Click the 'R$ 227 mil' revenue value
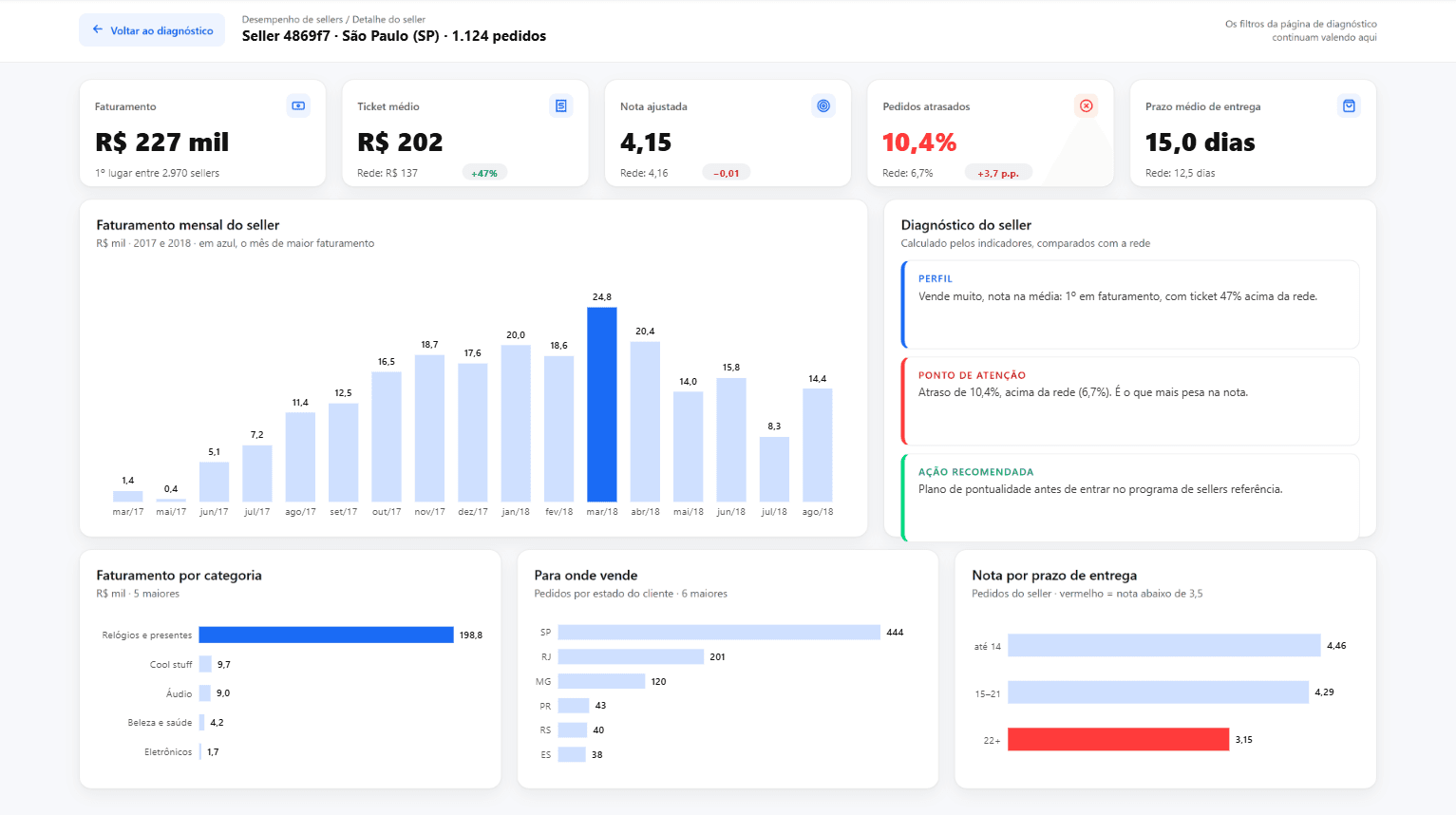The image size is (1456, 815). pyautogui.click(x=161, y=142)
